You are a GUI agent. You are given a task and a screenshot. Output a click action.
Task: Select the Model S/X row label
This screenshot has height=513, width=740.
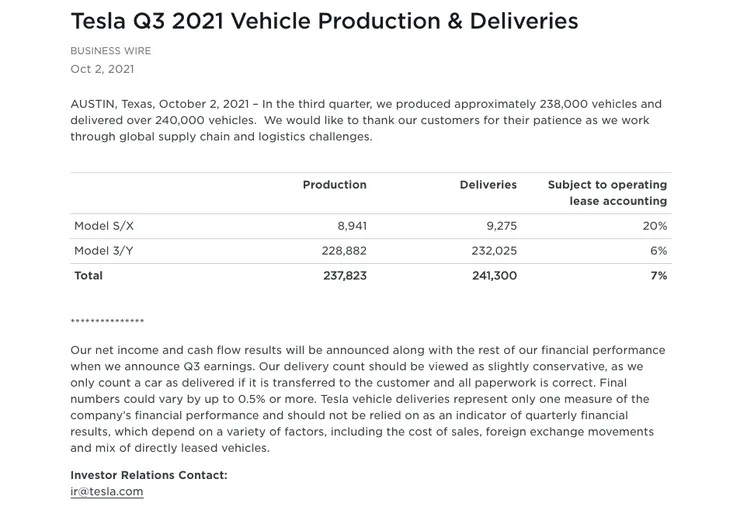tap(104, 226)
